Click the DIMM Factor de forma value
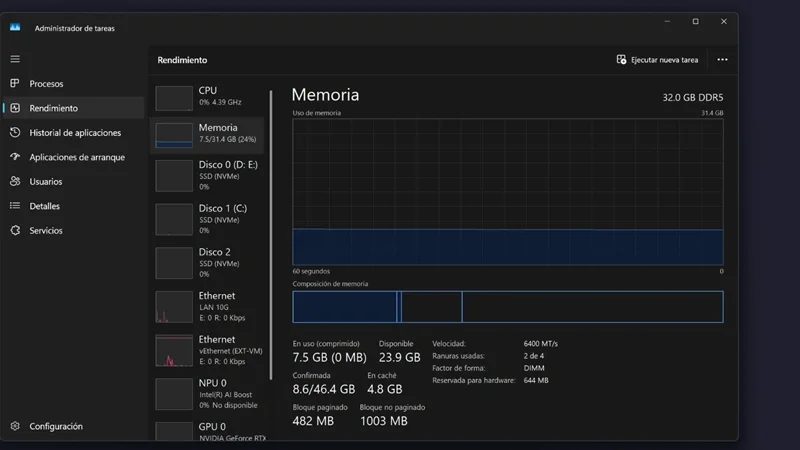The image size is (800, 450). (x=534, y=368)
